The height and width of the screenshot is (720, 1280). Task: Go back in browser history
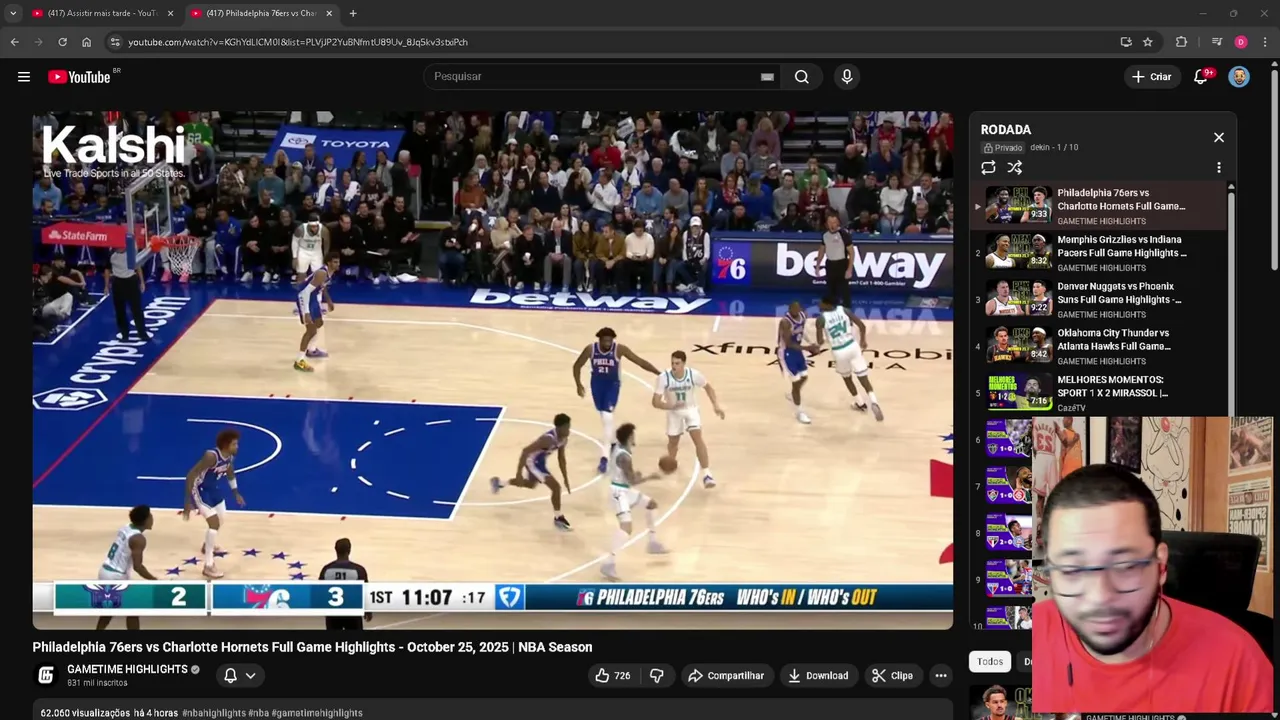(14, 42)
